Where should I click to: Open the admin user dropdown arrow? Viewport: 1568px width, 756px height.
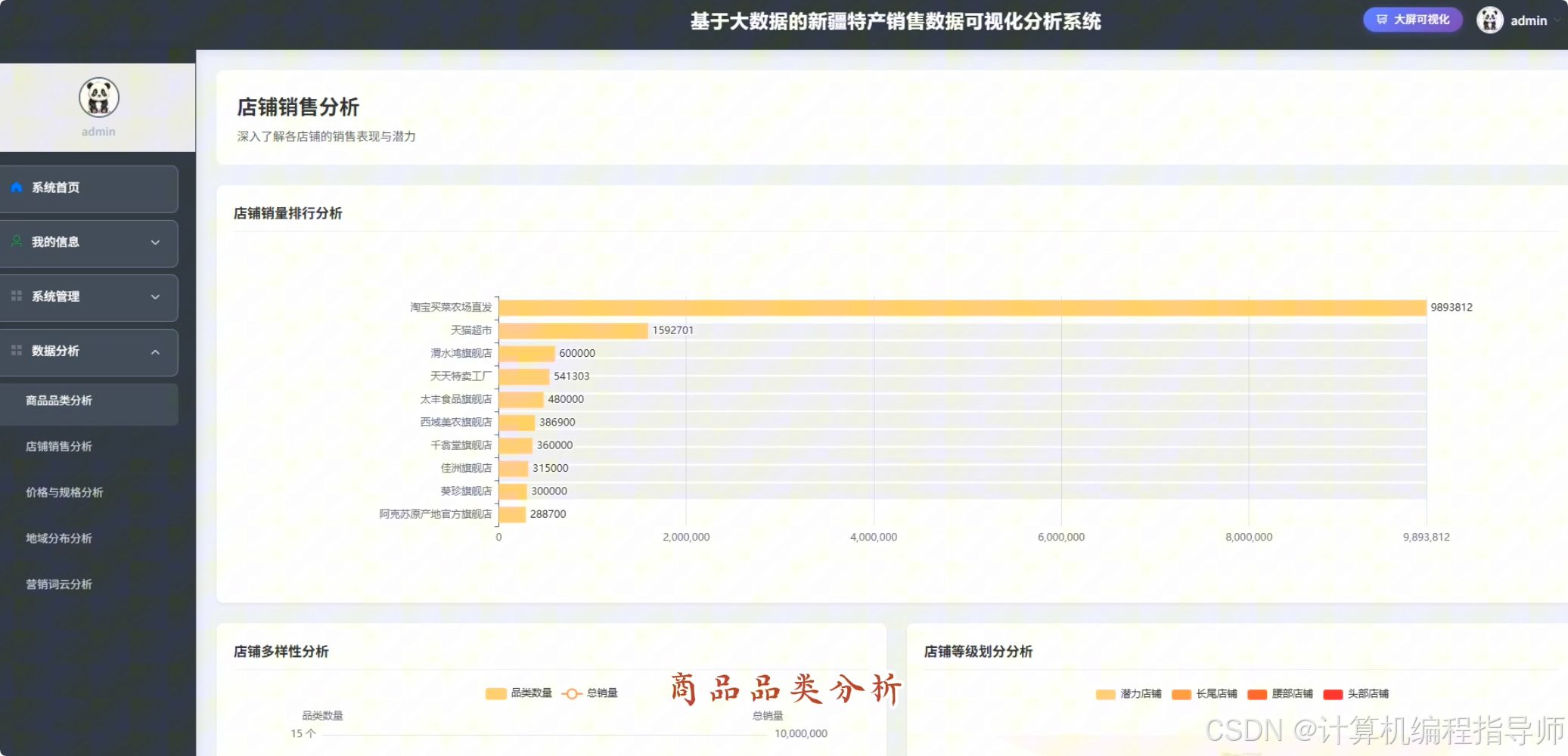pyautogui.click(x=1557, y=21)
